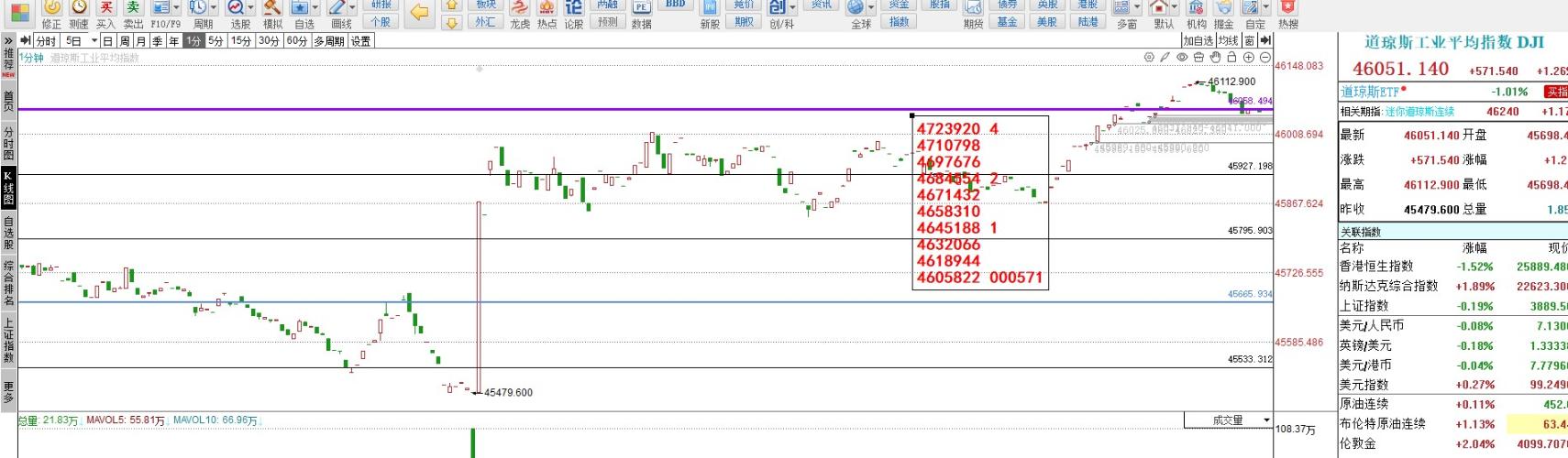This screenshot has width=1568, height=458.
Task: Select the 香港恒生指数 row
Action: [1453, 267]
